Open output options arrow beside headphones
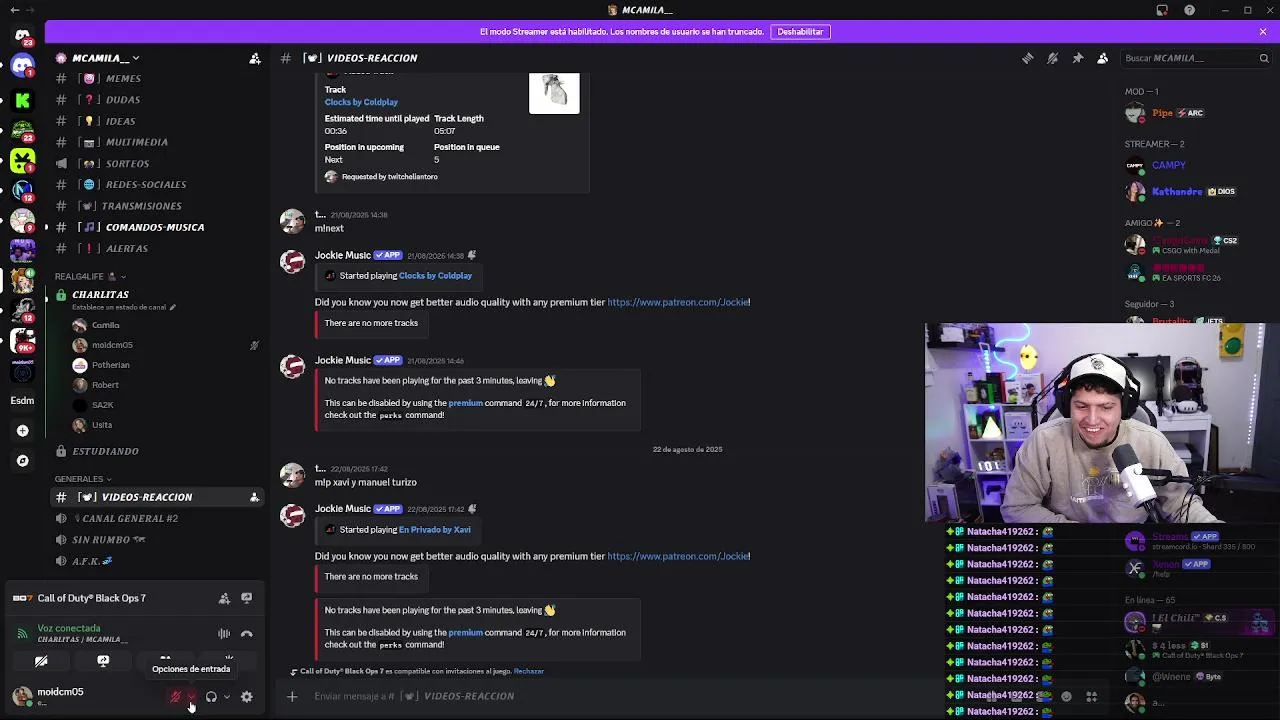The height and width of the screenshot is (720, 1280). click(227, 697)
